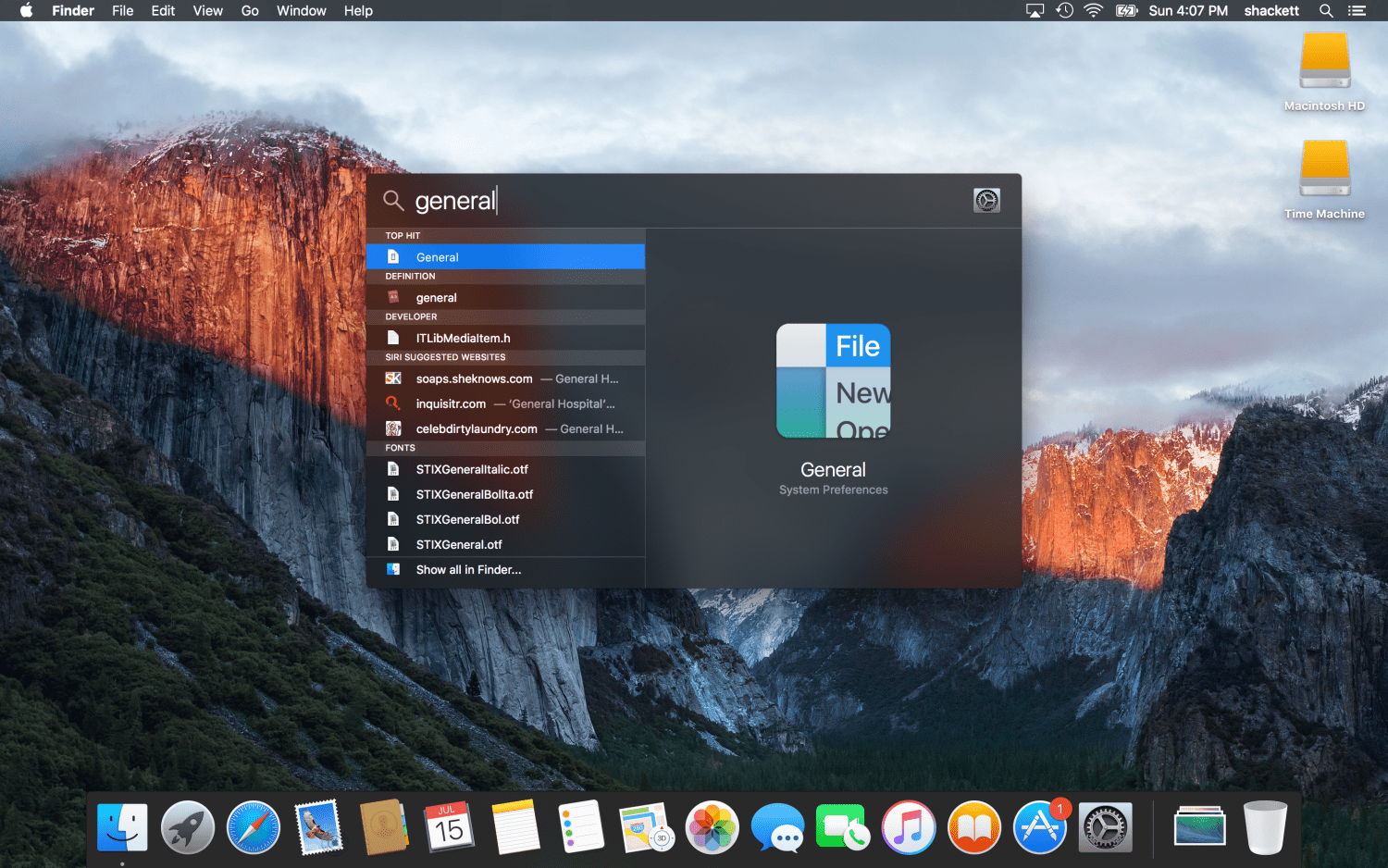Open the Go menu
1388x868 pixels.
pos(250,11)
